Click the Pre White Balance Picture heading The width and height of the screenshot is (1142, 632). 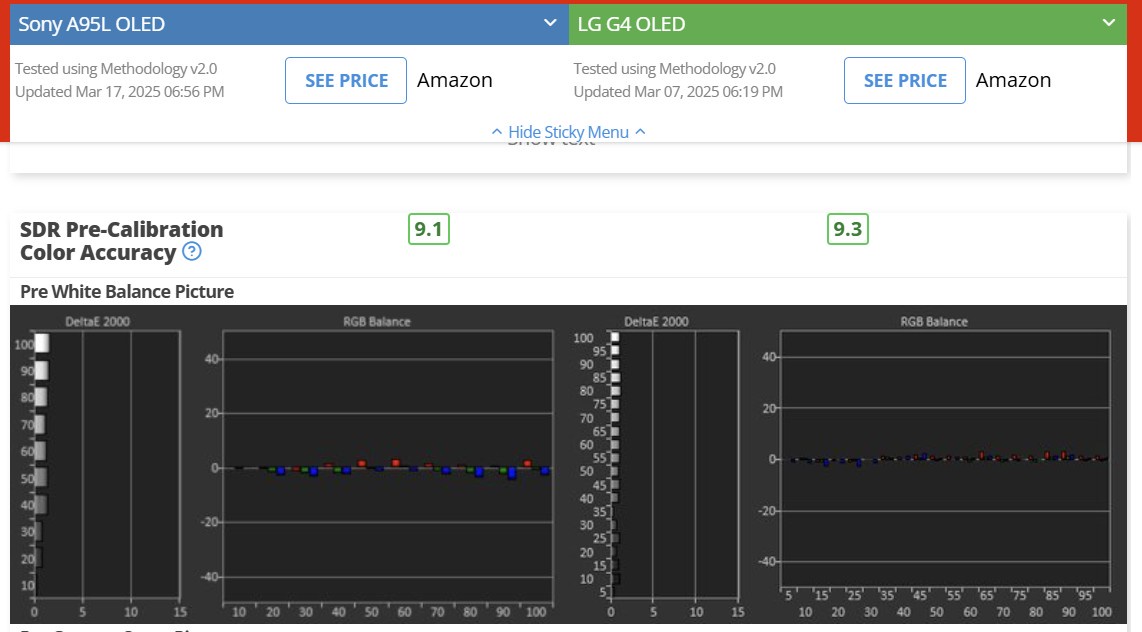click(127, 291)
